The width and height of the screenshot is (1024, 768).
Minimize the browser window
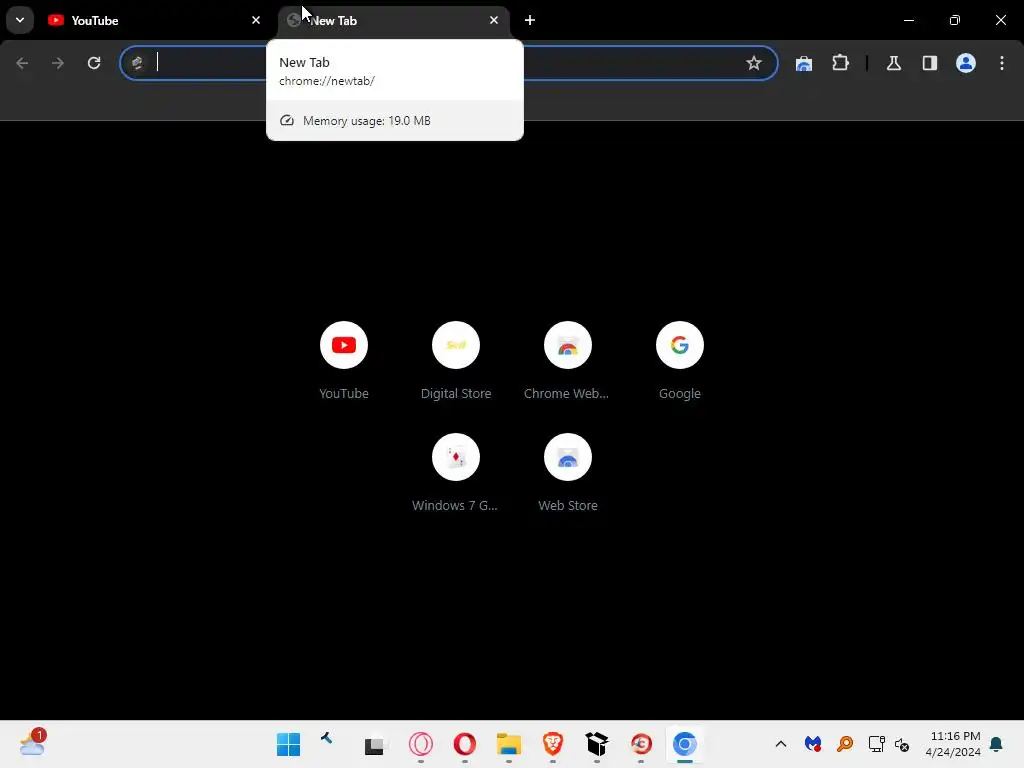(x=908, y=20)
